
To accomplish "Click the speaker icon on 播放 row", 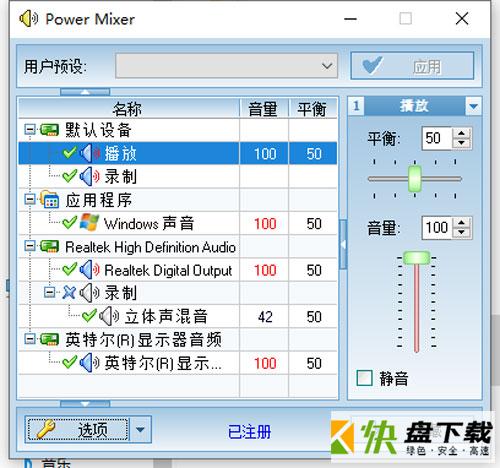I will click(x=90, y=154).
